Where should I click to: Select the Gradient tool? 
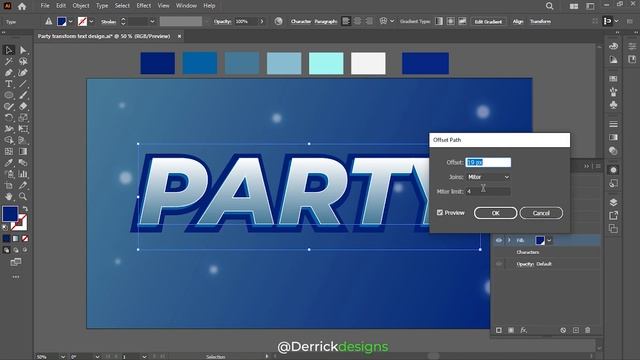pyautogui.click(x=23, y=151)
